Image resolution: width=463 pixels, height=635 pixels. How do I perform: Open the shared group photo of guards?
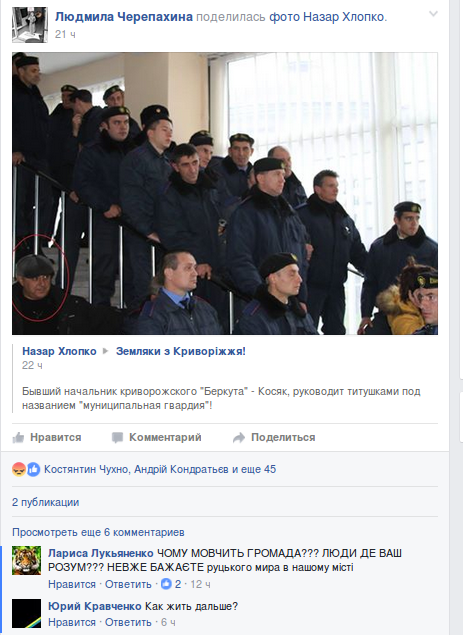tap(225, 193)
